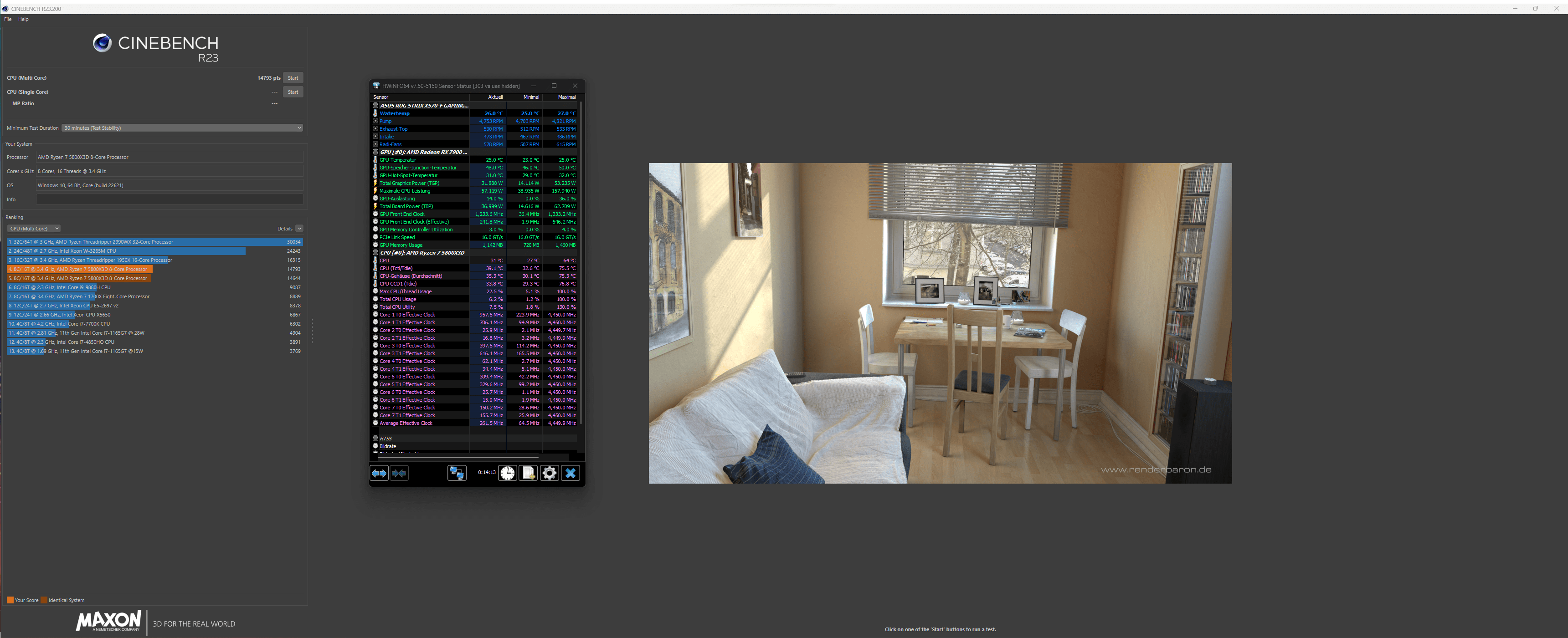
Task: Toggle the ranking Details arrow
Action: [x=299, y=229]
